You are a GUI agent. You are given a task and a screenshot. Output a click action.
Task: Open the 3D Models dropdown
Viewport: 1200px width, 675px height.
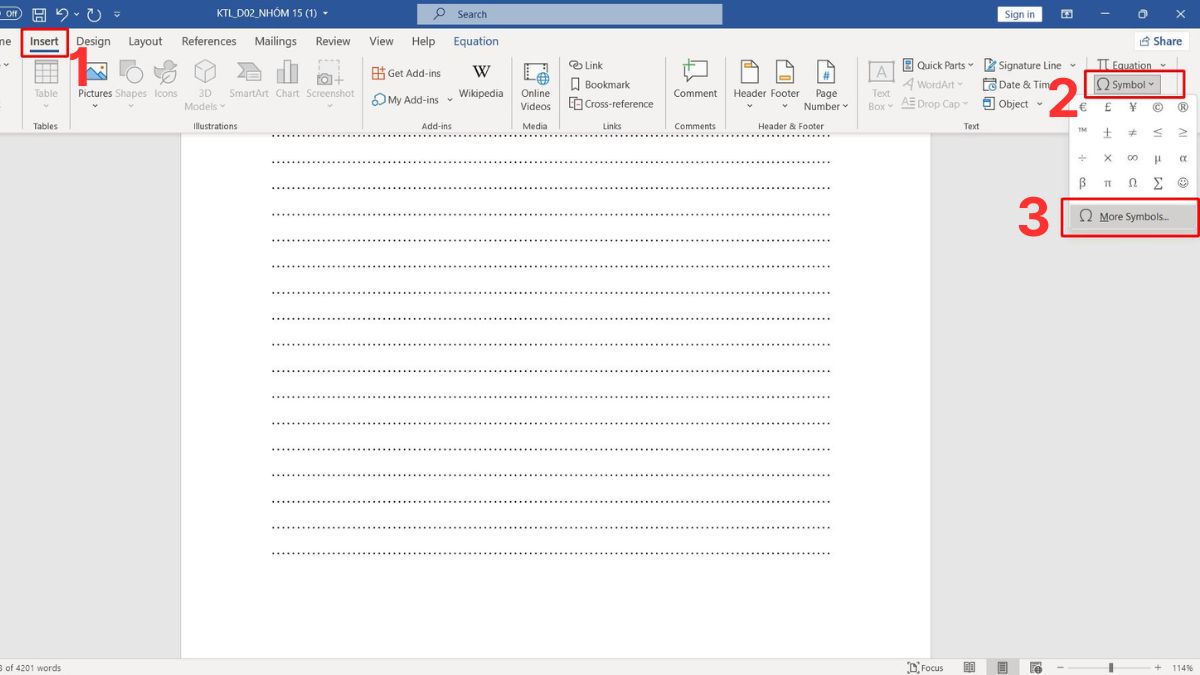[205, 85]
